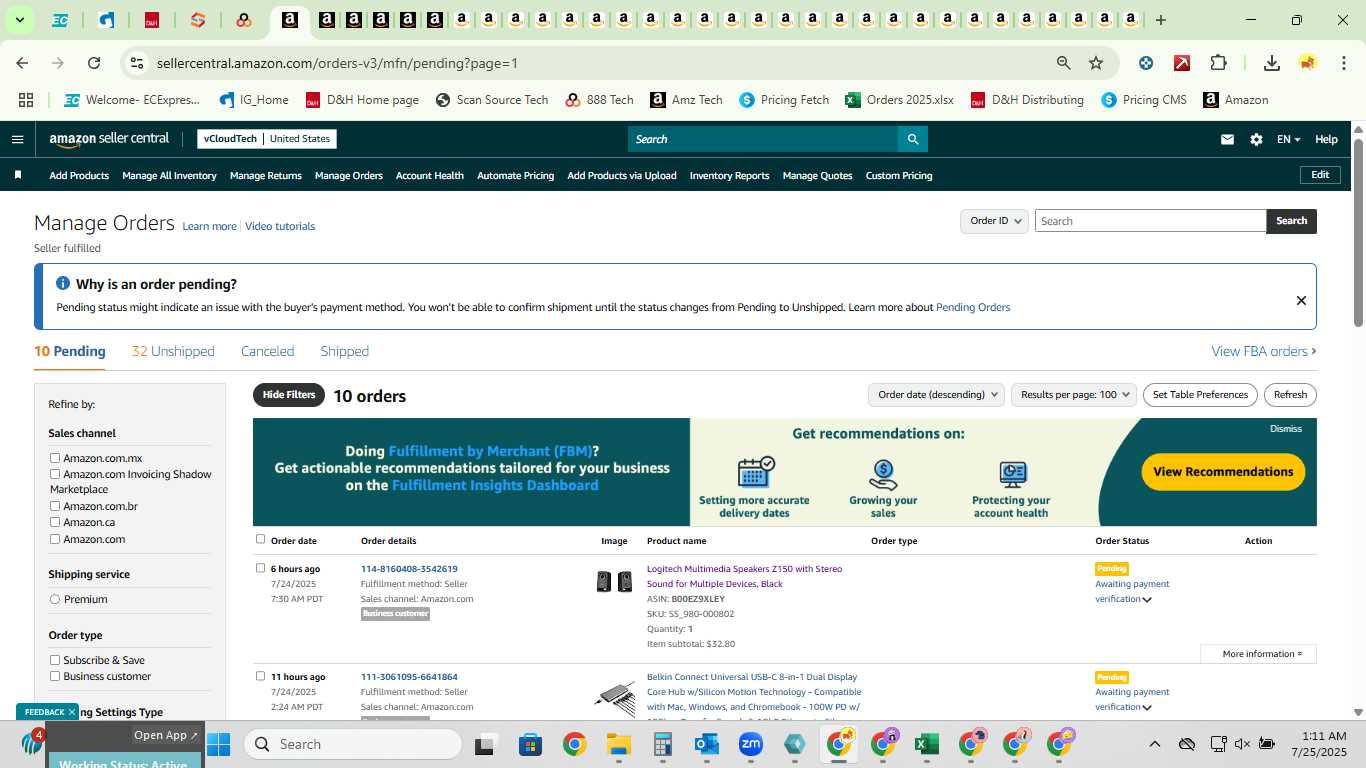Open the EN language dropdown

click(x=1288, y=139)
